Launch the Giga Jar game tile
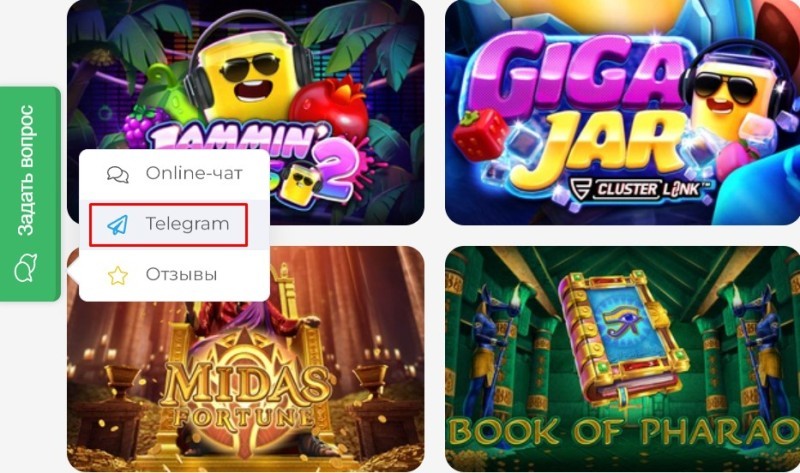The height and width of the screenshot is (473, 800). coord(622,112)
